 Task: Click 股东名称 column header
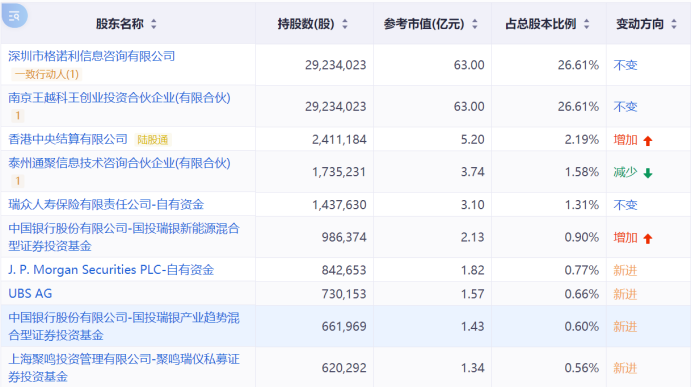point(120,24)
